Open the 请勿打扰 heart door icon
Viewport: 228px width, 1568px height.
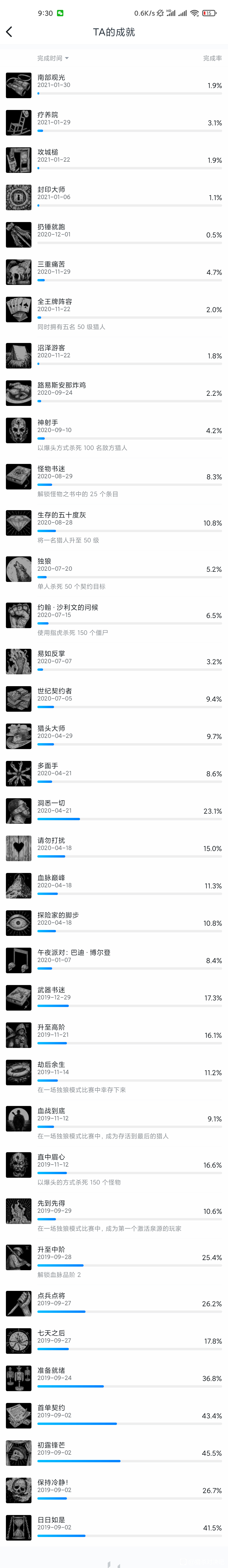pyautogui.click(x=19, y=848)
